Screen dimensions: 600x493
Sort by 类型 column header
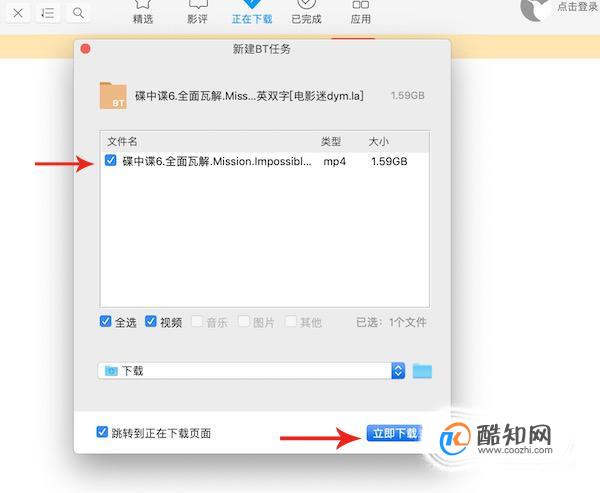click(331, 142)
